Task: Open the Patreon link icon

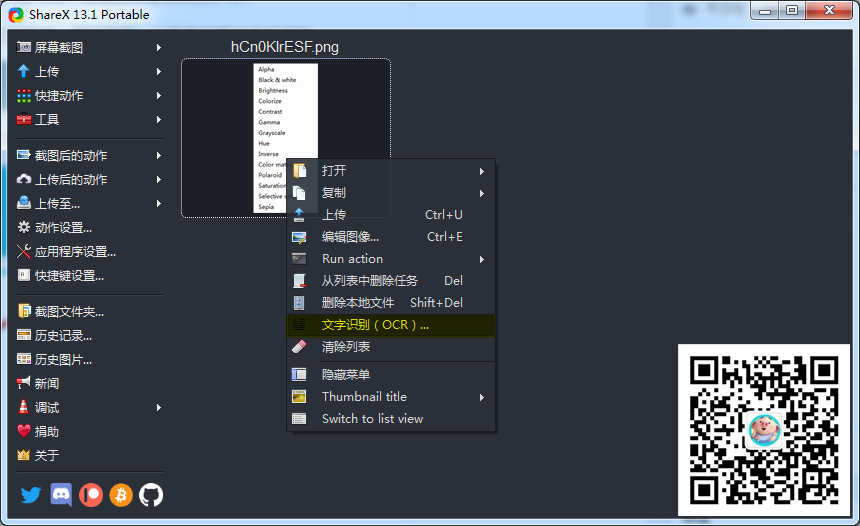Action: click(x=91, y=495)
